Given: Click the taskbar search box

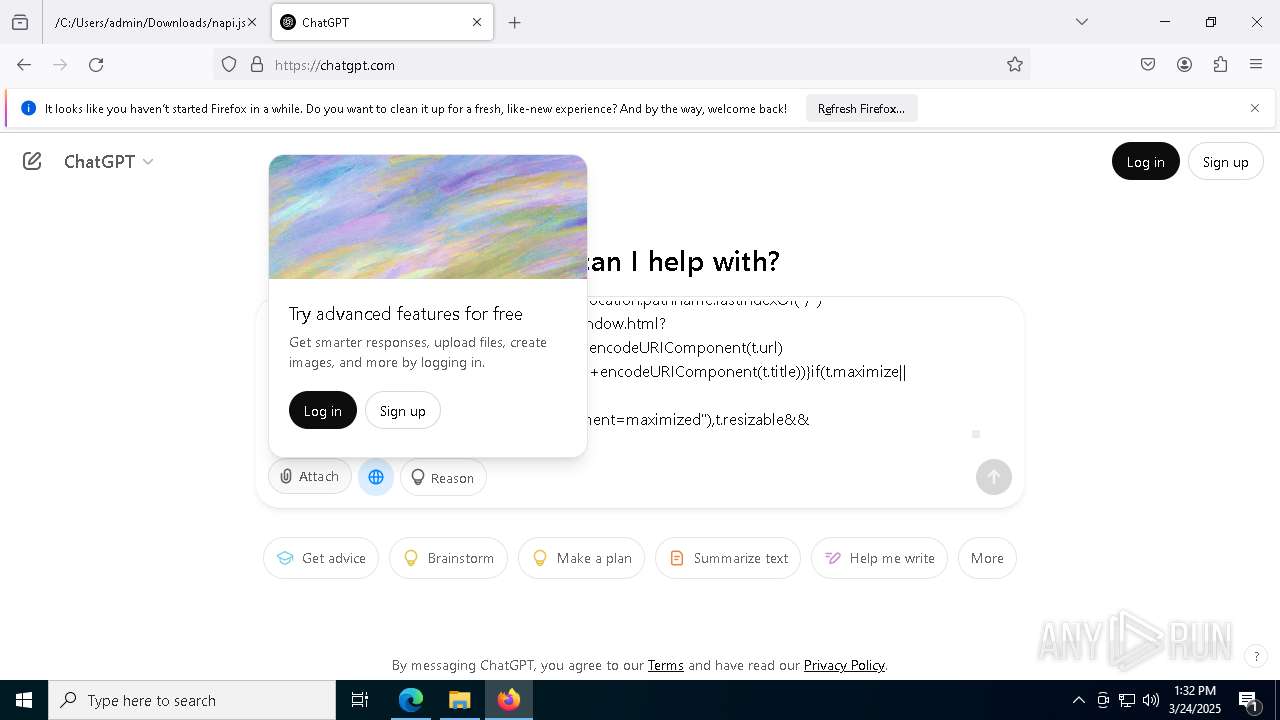Looking at the screenshot, I should coord(192,700).
